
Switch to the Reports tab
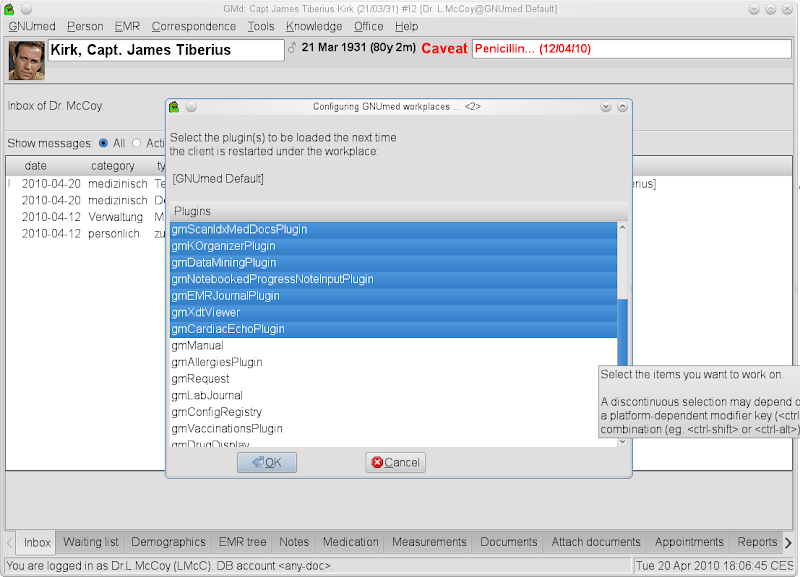point(757,542)
